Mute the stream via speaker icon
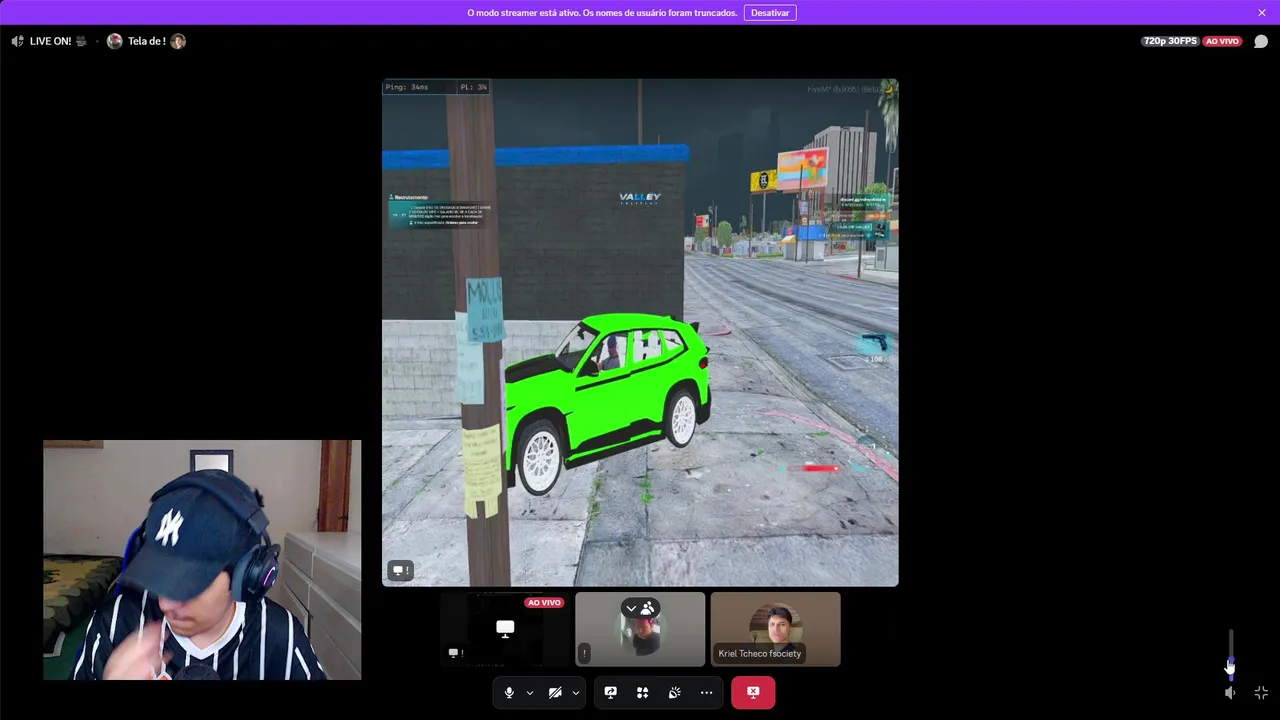Viewport: 1280px width, 720px height. (x=1231, y=692)
